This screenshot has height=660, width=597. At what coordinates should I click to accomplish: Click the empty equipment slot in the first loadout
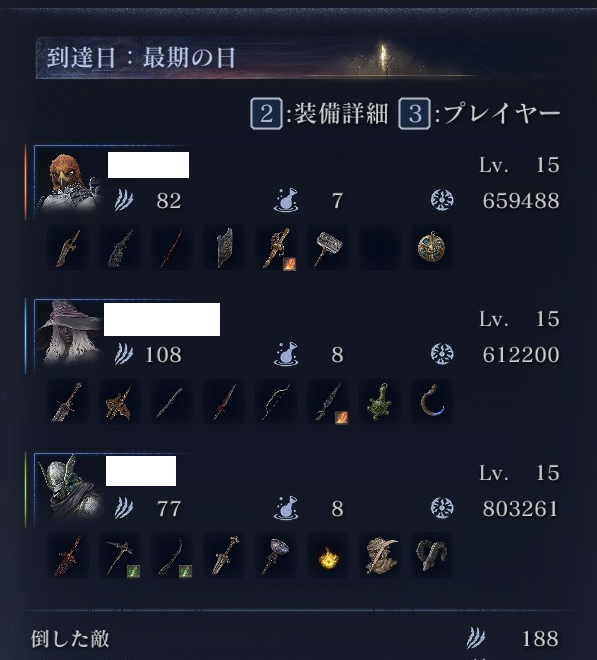point(379,247)
